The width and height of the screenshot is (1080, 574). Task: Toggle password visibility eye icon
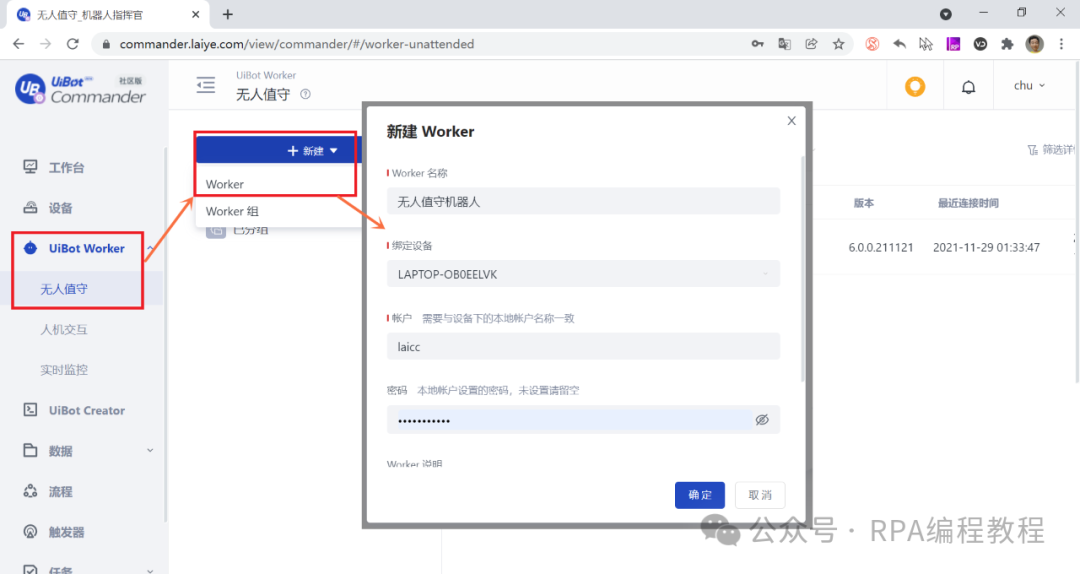pos(762,420)
